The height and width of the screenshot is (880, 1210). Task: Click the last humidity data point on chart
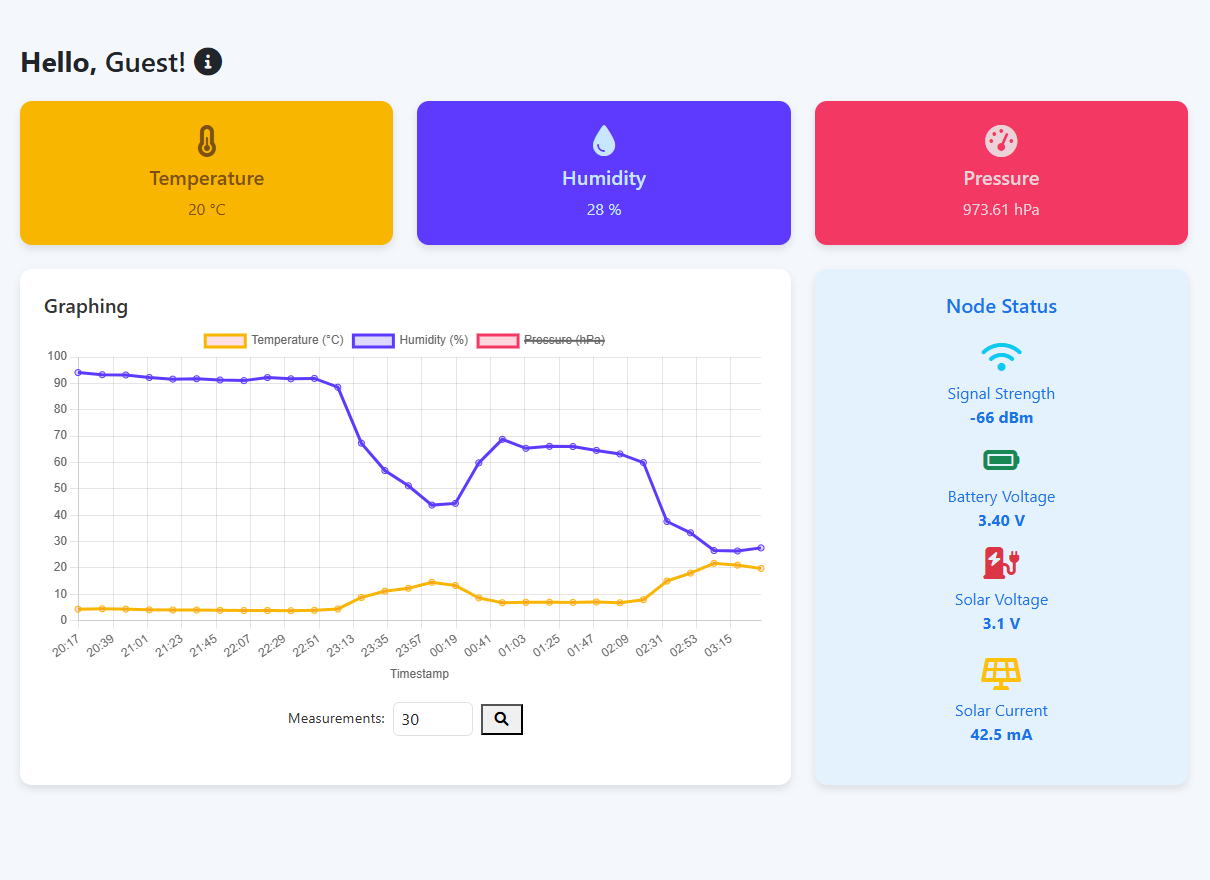tap(761, 548)
